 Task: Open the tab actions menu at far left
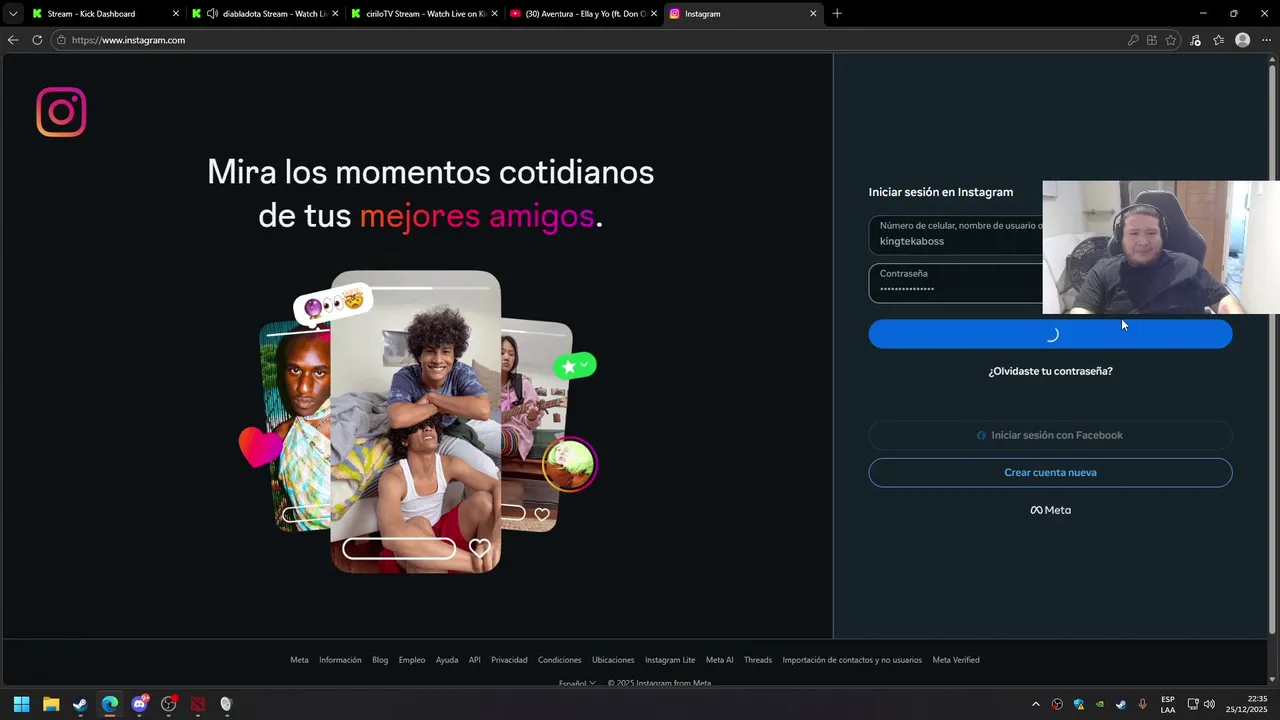[13, 14]
